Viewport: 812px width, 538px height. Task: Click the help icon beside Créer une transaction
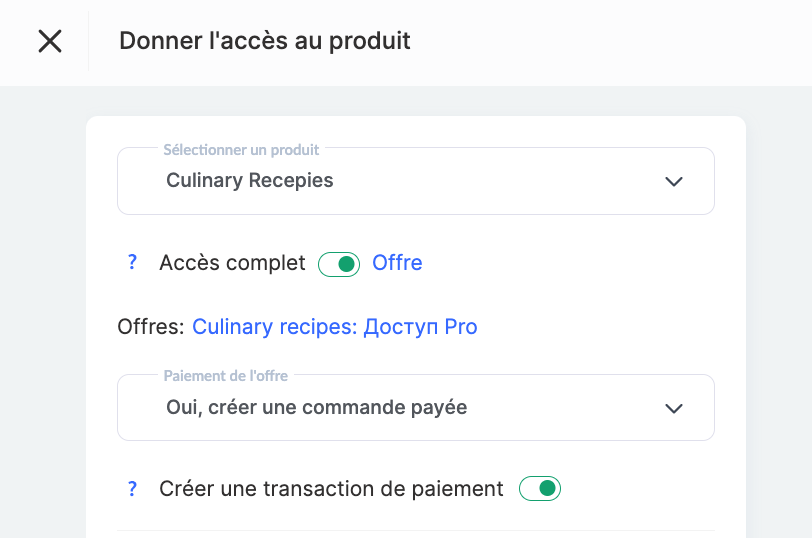point(132,489)
